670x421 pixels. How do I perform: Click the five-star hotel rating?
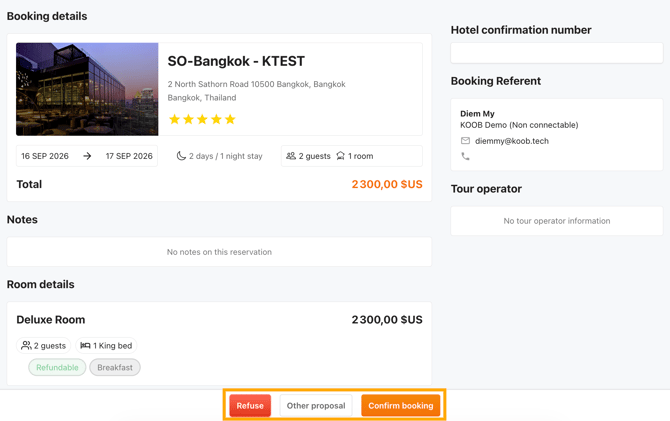(x=202, y=119)
